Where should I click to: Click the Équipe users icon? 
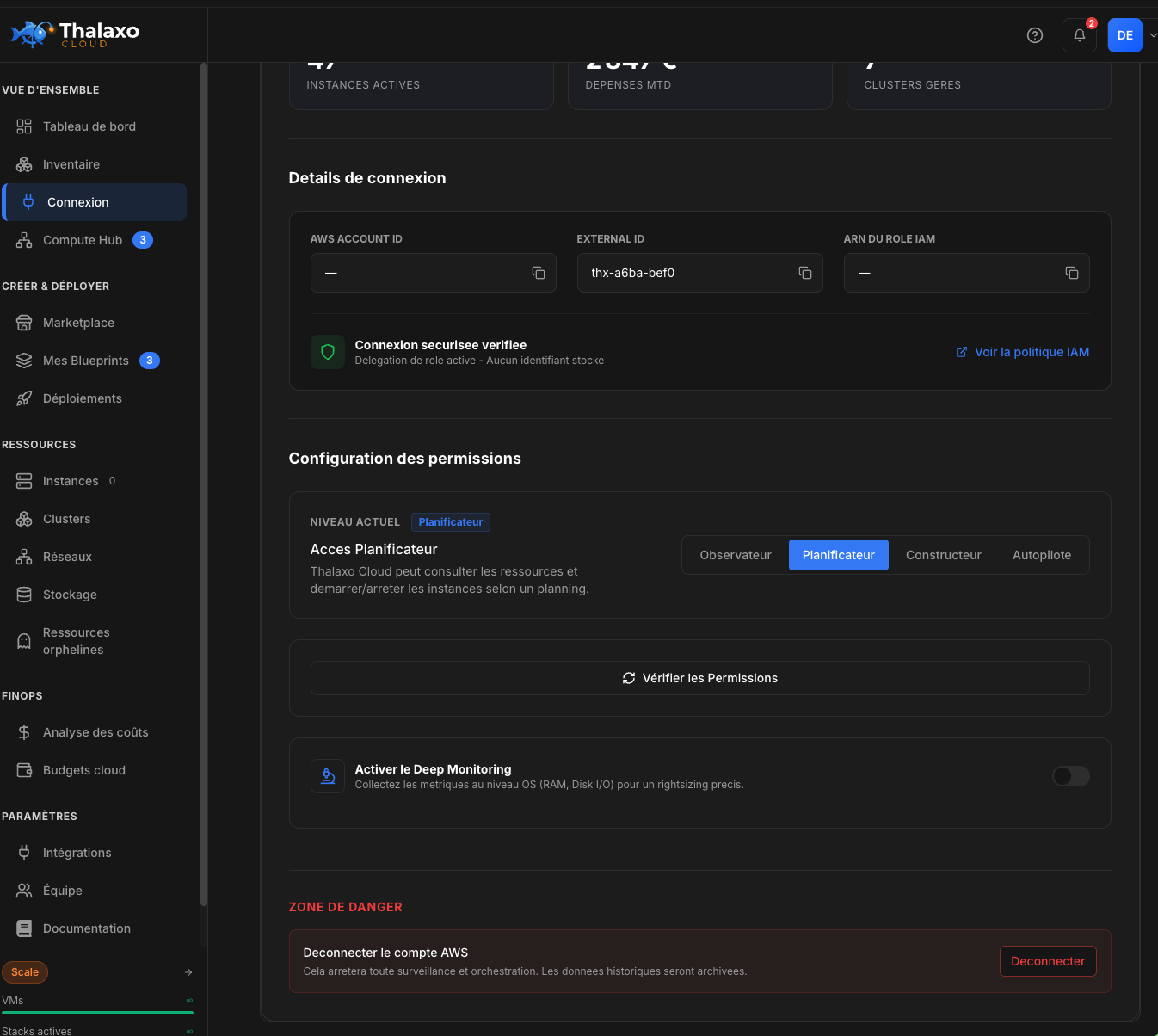(x=24, y=891)
